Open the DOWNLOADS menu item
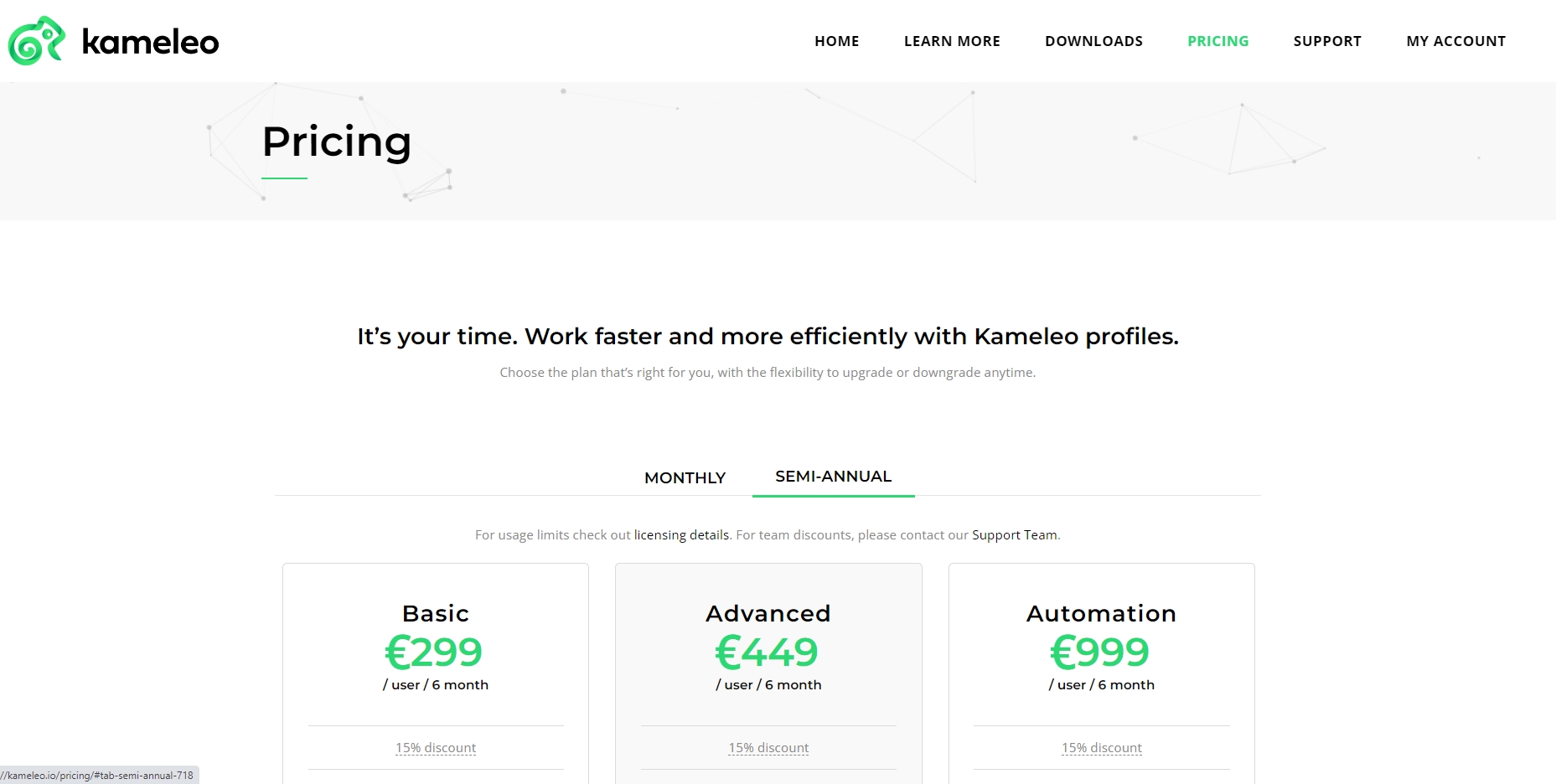 (1093, 41)
